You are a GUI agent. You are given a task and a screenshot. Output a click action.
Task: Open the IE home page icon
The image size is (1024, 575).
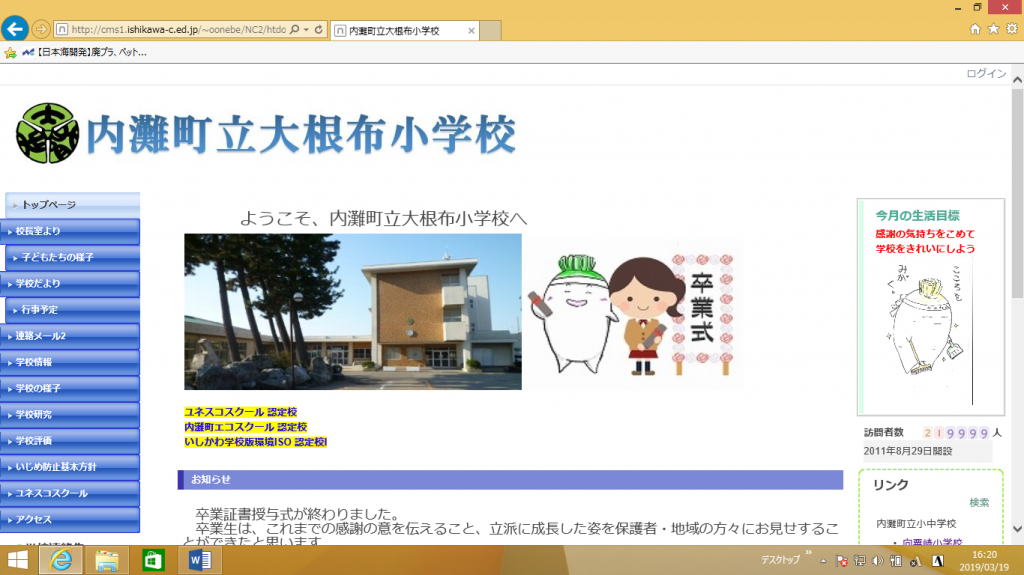[975, 30]
